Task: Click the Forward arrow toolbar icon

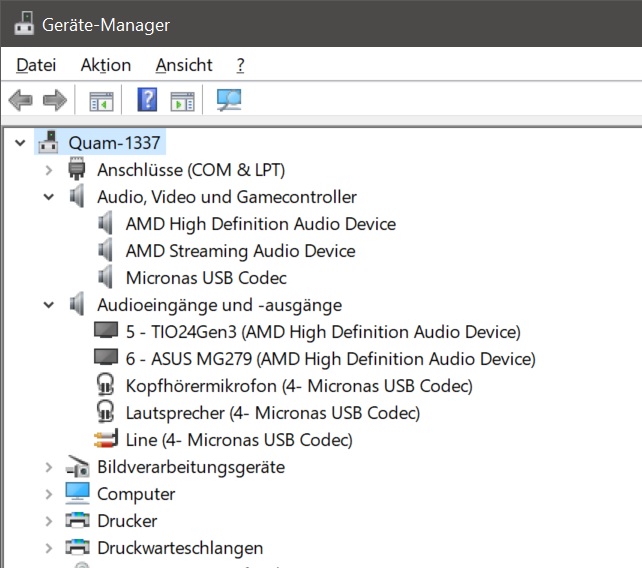Action: point(55,100)
